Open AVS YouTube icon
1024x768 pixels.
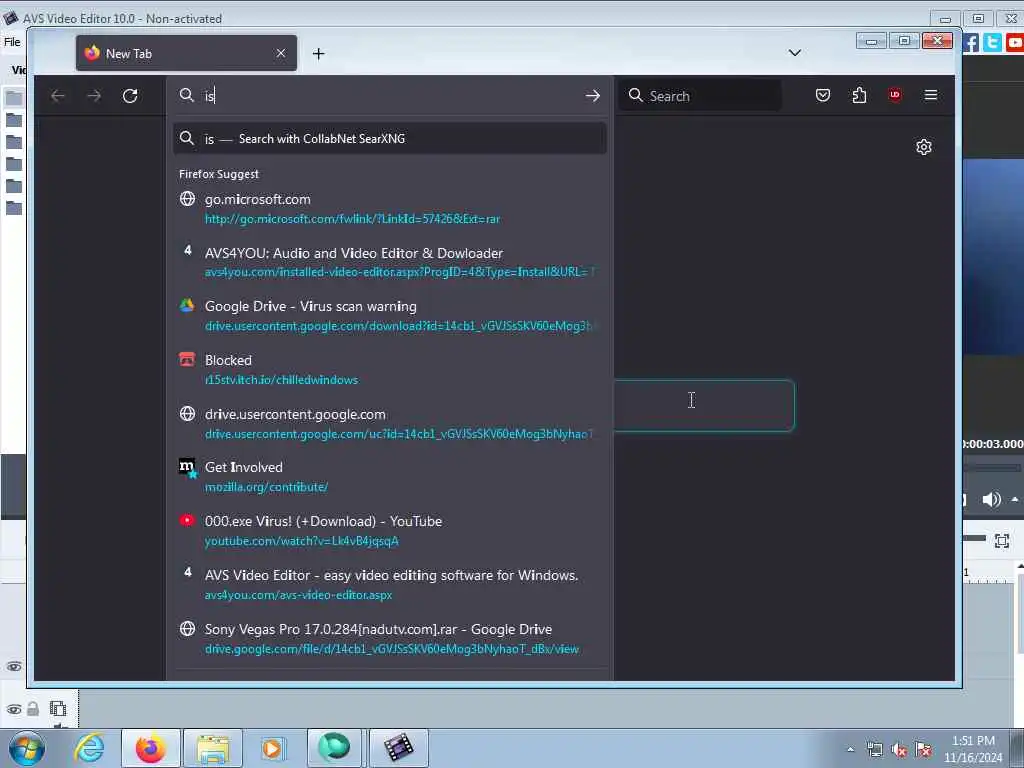[1015, 43]
